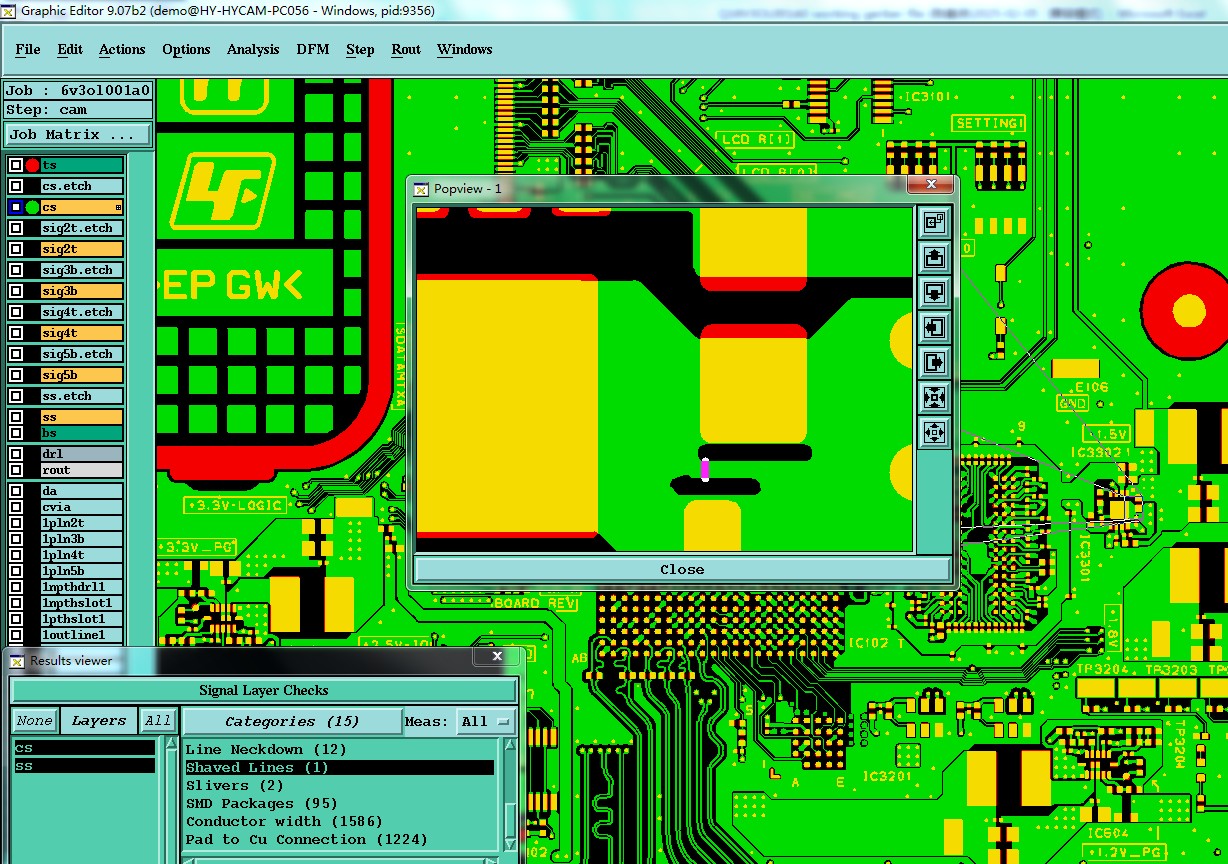Open the Meas All dropdown

point(486,721)
